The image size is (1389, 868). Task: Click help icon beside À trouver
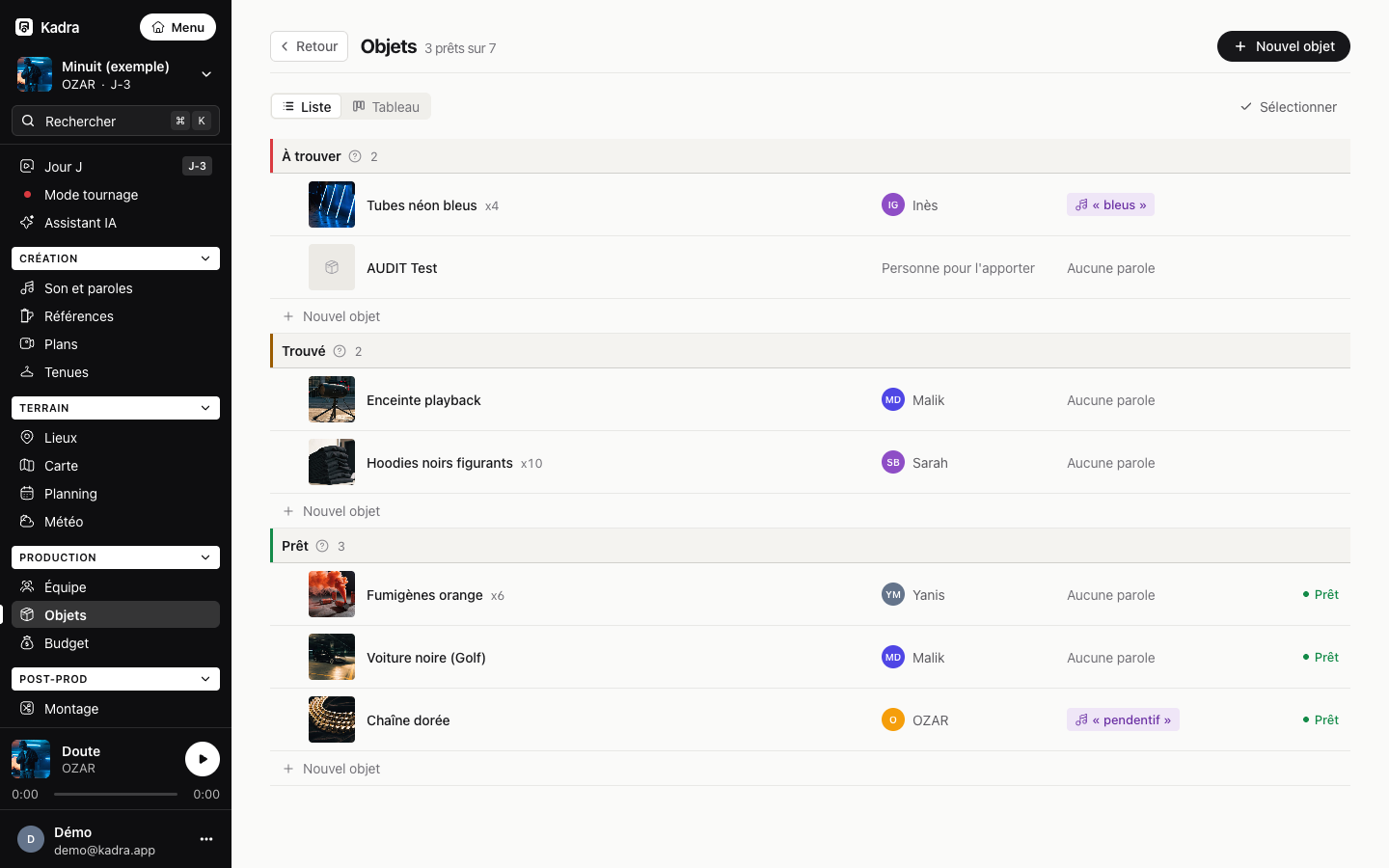click(x=355, y=156)
